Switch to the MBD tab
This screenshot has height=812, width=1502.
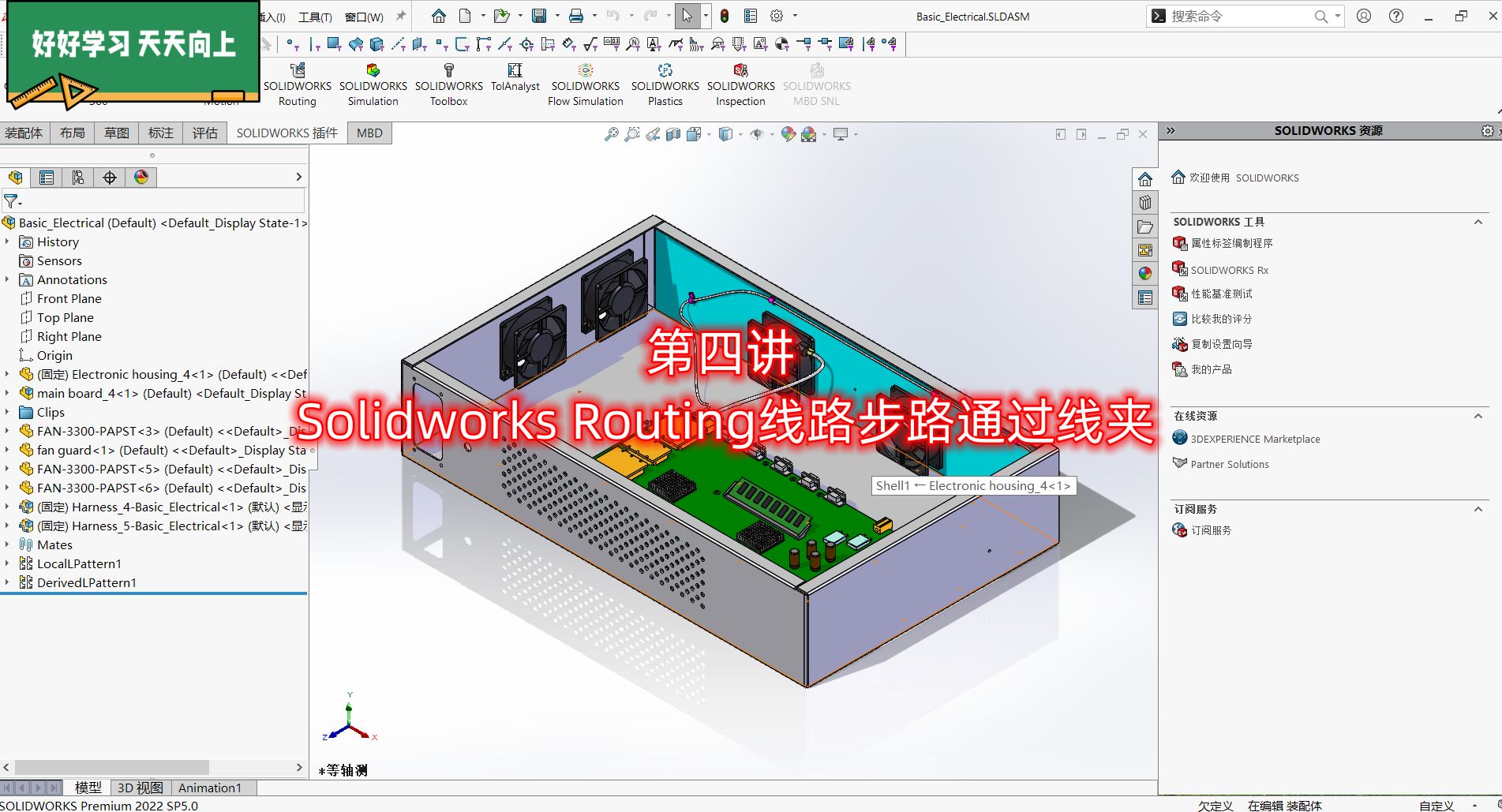pyautogui.click(x=369, y=133)
